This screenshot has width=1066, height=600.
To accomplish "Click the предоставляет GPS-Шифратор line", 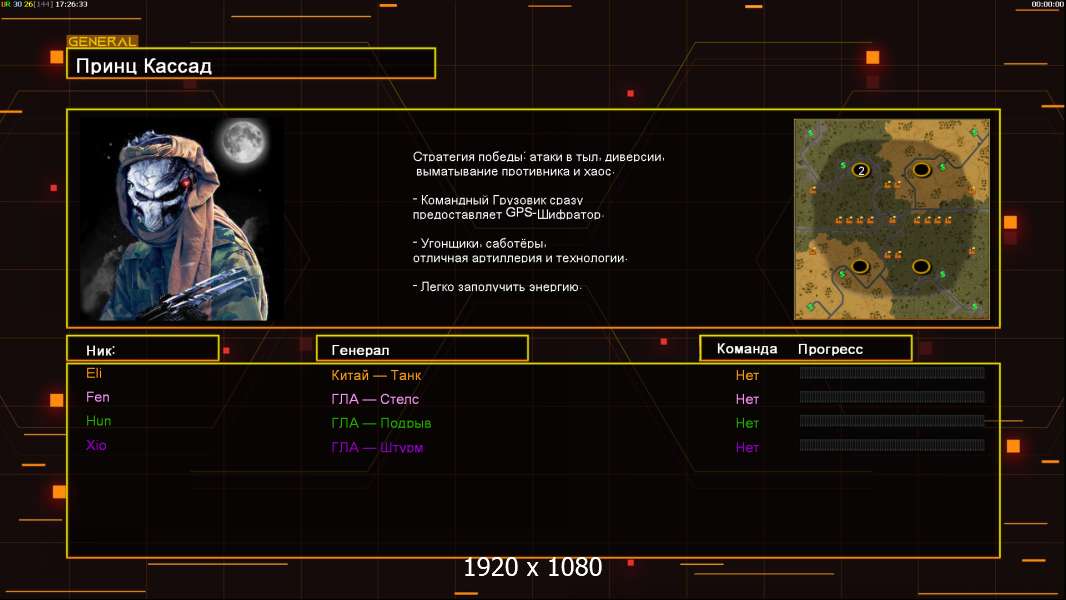I will (507, 214).
